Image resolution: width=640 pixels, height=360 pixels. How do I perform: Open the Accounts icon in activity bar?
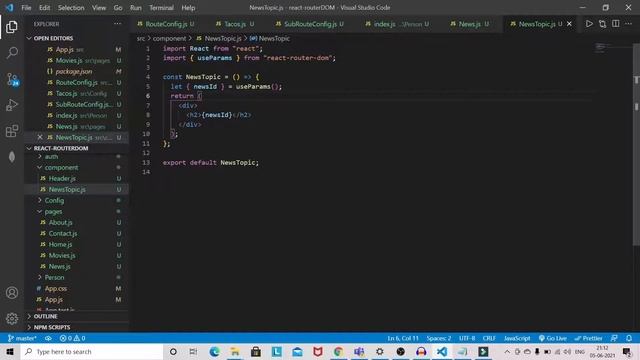12,293
